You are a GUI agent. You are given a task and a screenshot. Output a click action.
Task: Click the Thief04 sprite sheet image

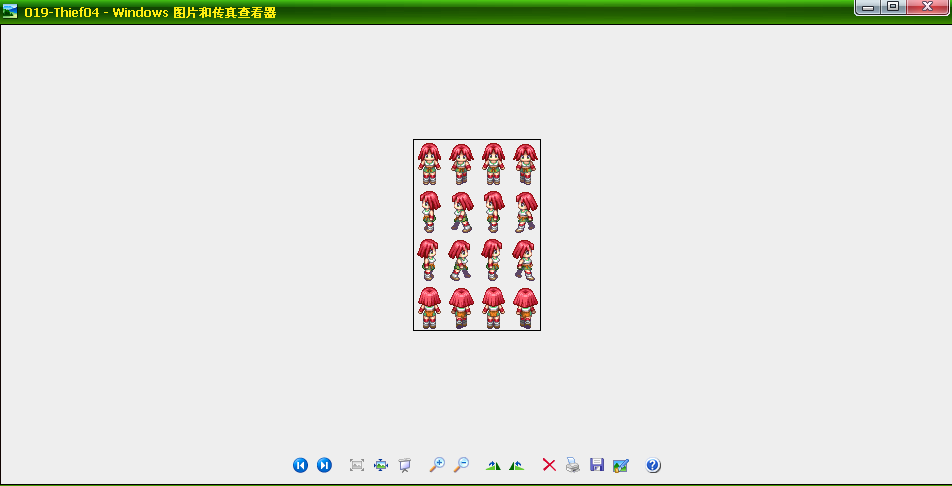[x=477, y=235]
